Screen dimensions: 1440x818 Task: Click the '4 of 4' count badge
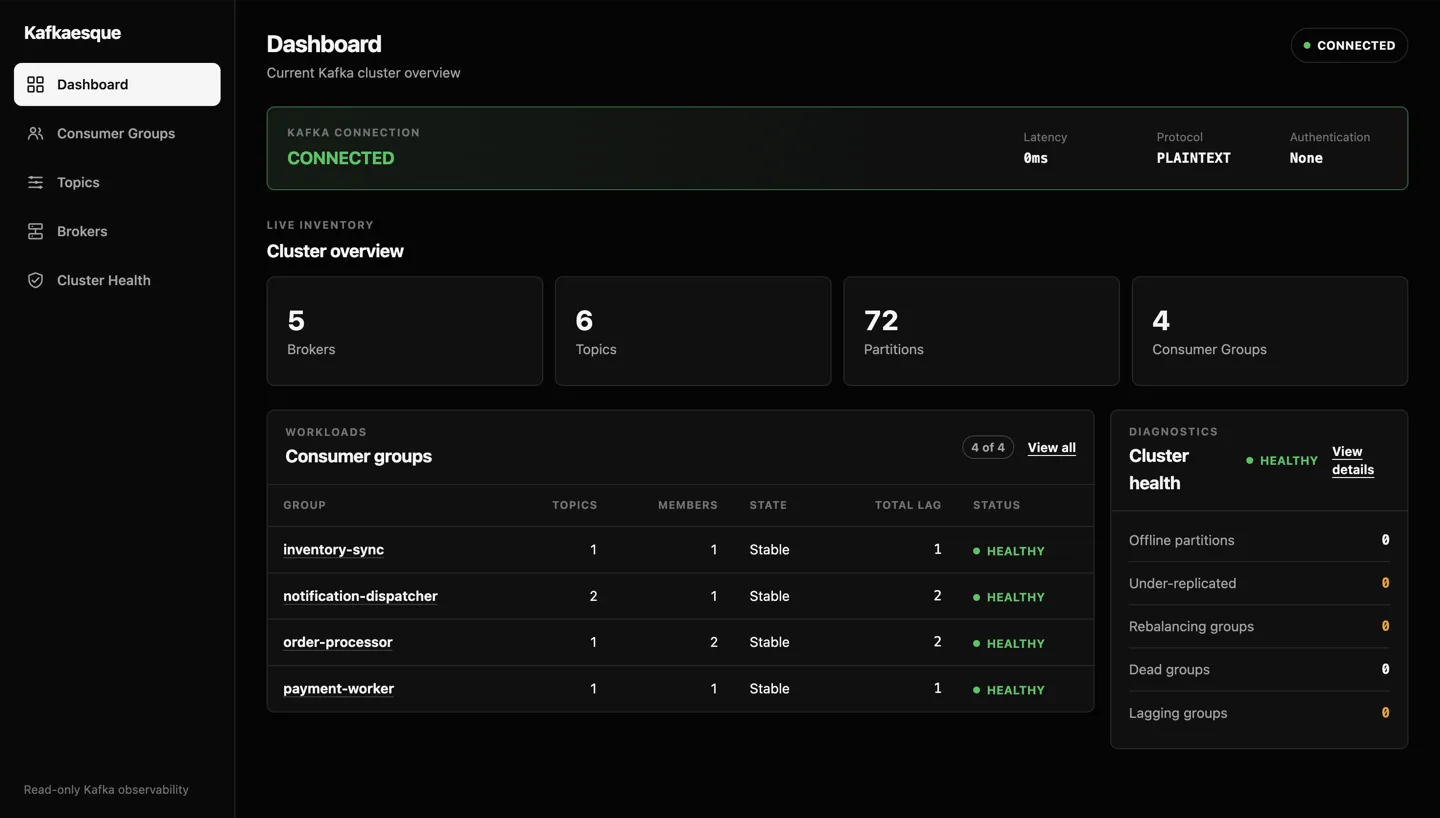click(988, 447)
